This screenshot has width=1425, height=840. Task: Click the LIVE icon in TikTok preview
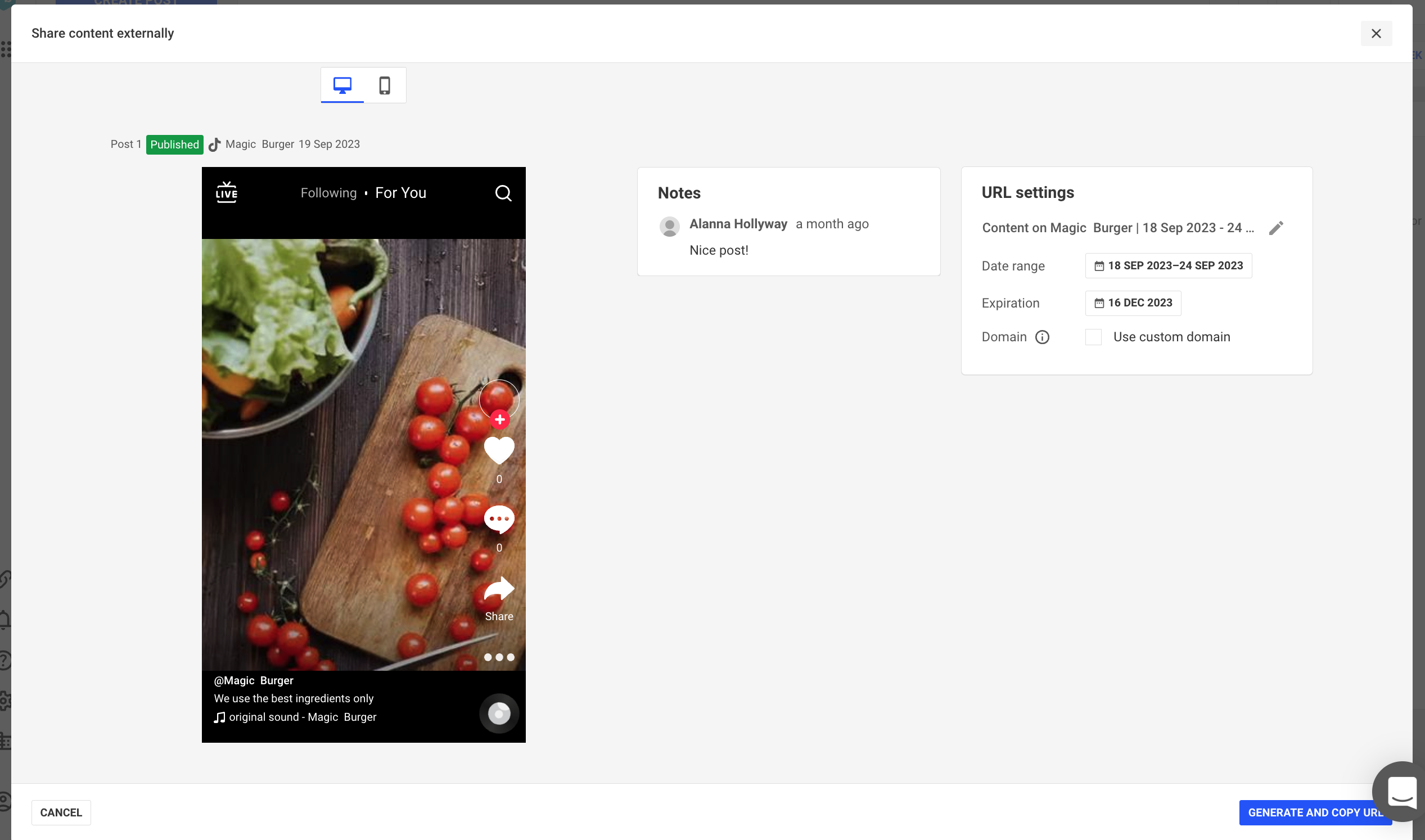[x=227, y=192]
